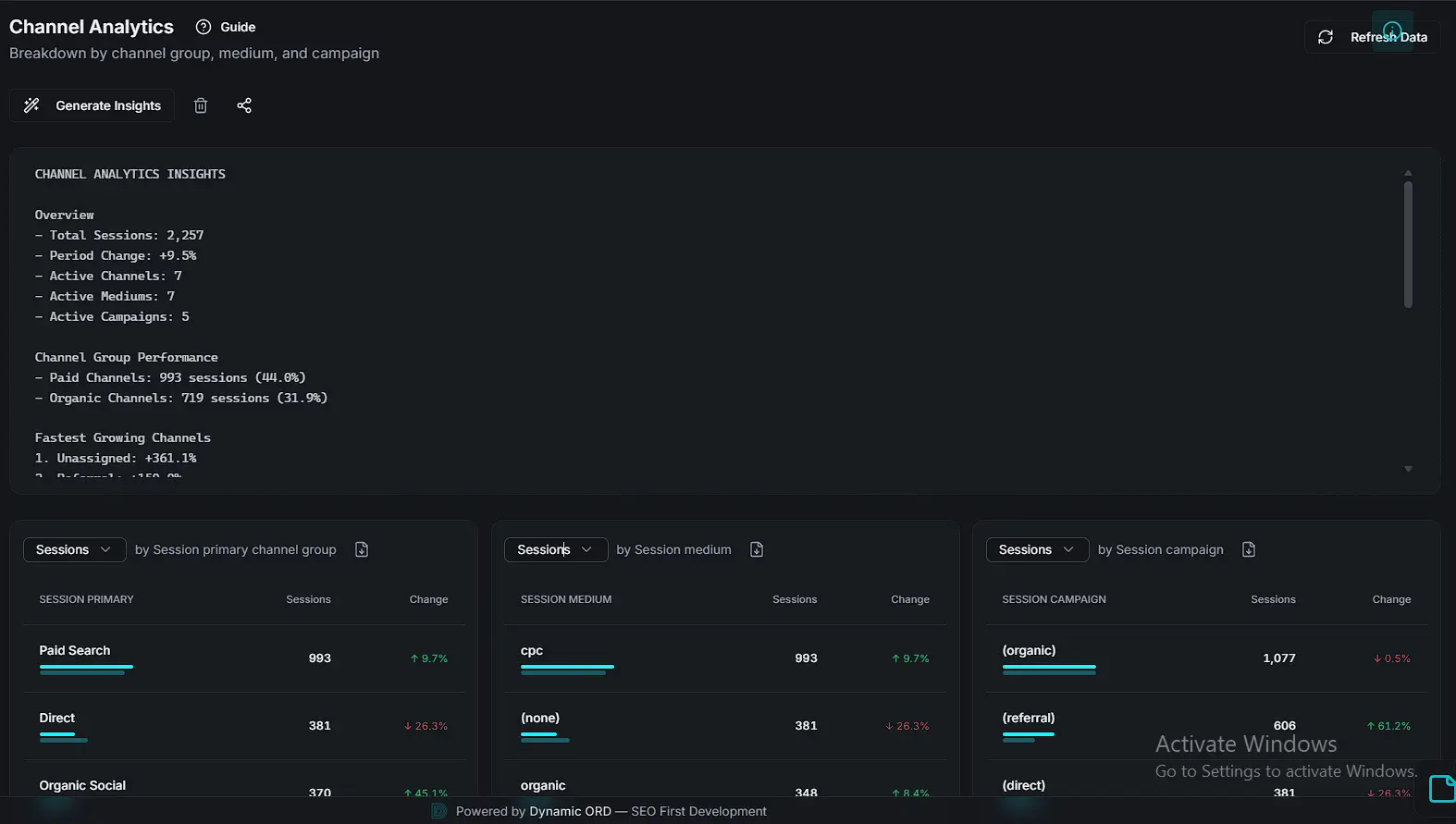Screen dimensions: 1456x824
Task: Click the (referral) campaign row
Action: [x=1207, y=726]
